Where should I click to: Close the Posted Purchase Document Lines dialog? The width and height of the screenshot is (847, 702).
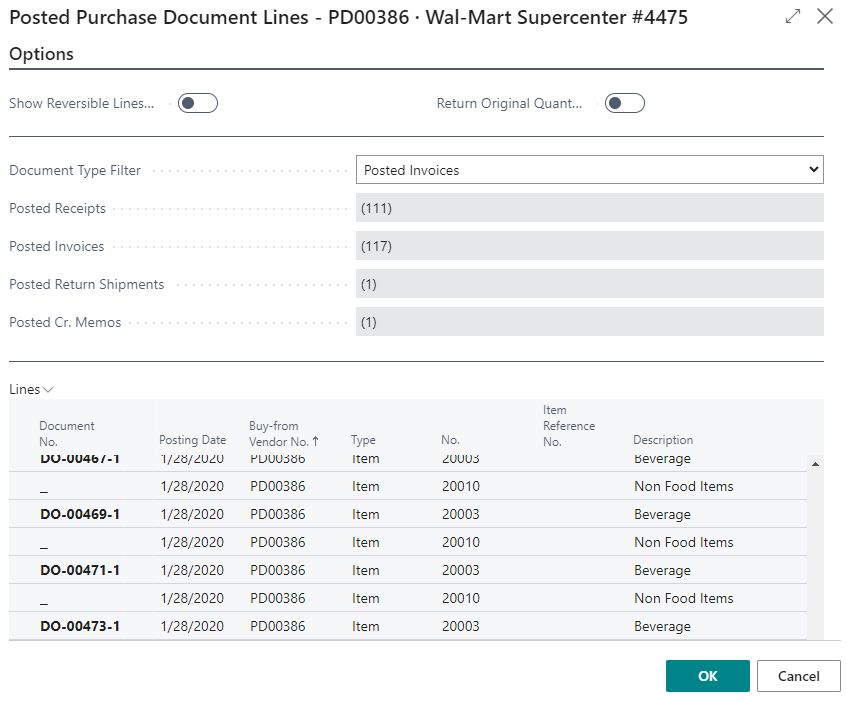point(825,16)
